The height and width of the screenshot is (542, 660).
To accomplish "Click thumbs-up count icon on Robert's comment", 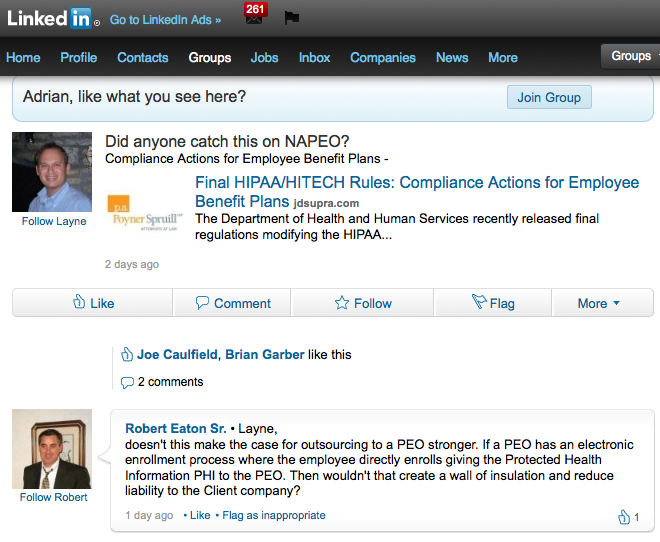I will point(624,517).
